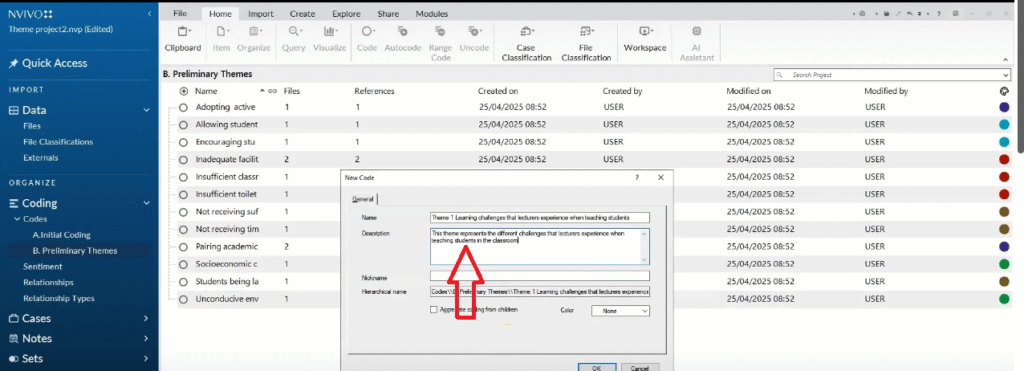Open the Clipboard ribbon group
Screen dimensions: 1024x371
pos(183,39)
